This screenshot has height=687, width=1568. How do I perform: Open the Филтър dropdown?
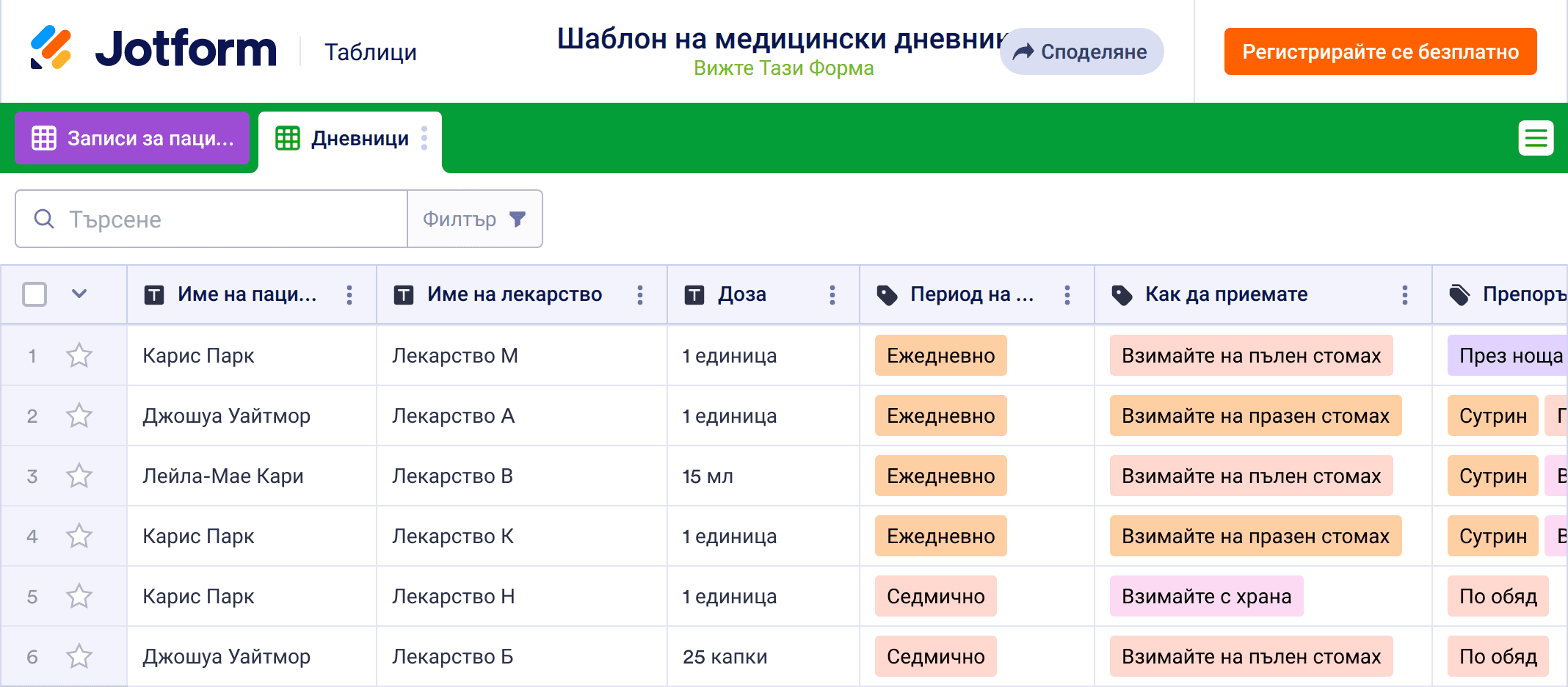474,219
